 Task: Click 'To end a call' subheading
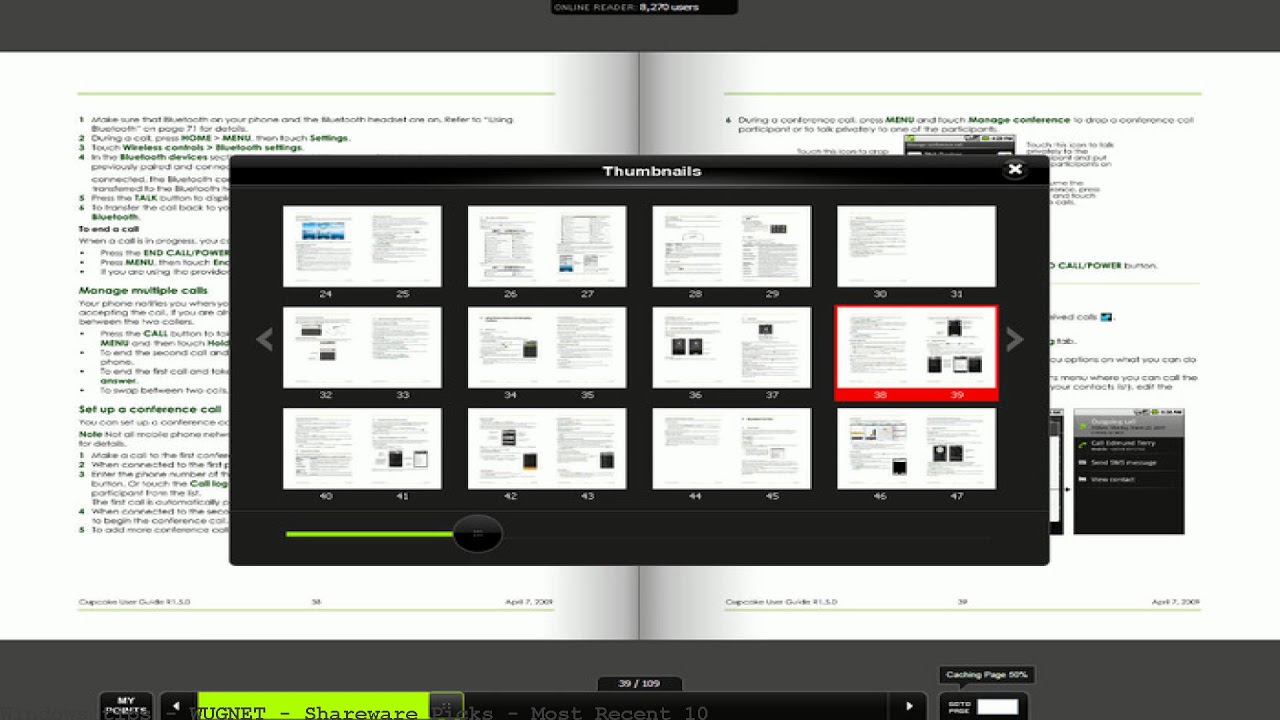point(108,229)
